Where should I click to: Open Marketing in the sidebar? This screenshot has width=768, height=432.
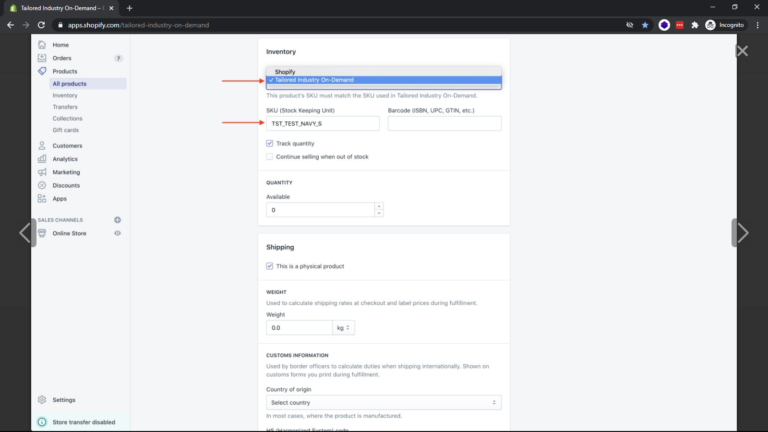[66, 172]
